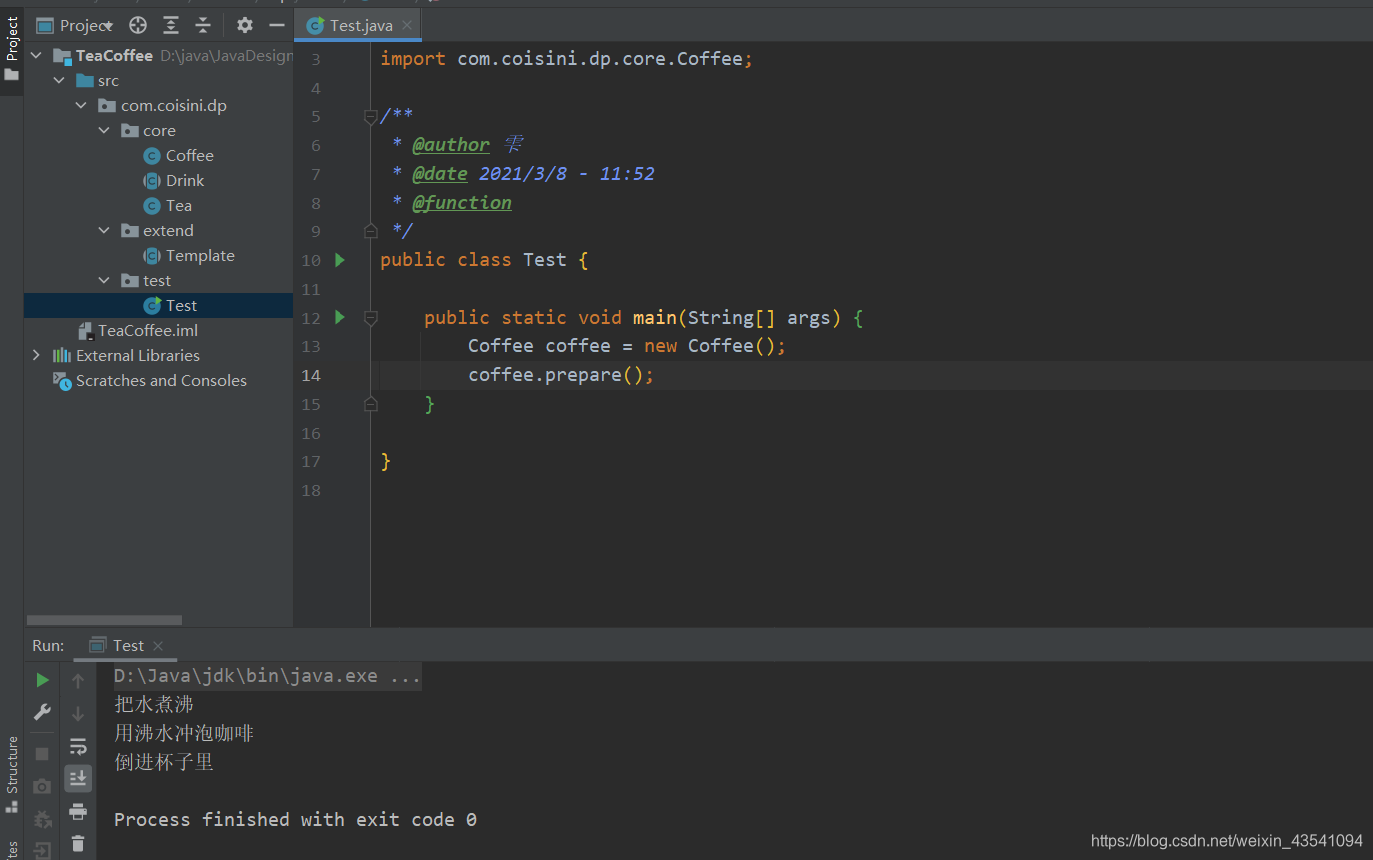Collapse the TeaCoffee project root node

point(37,55)
